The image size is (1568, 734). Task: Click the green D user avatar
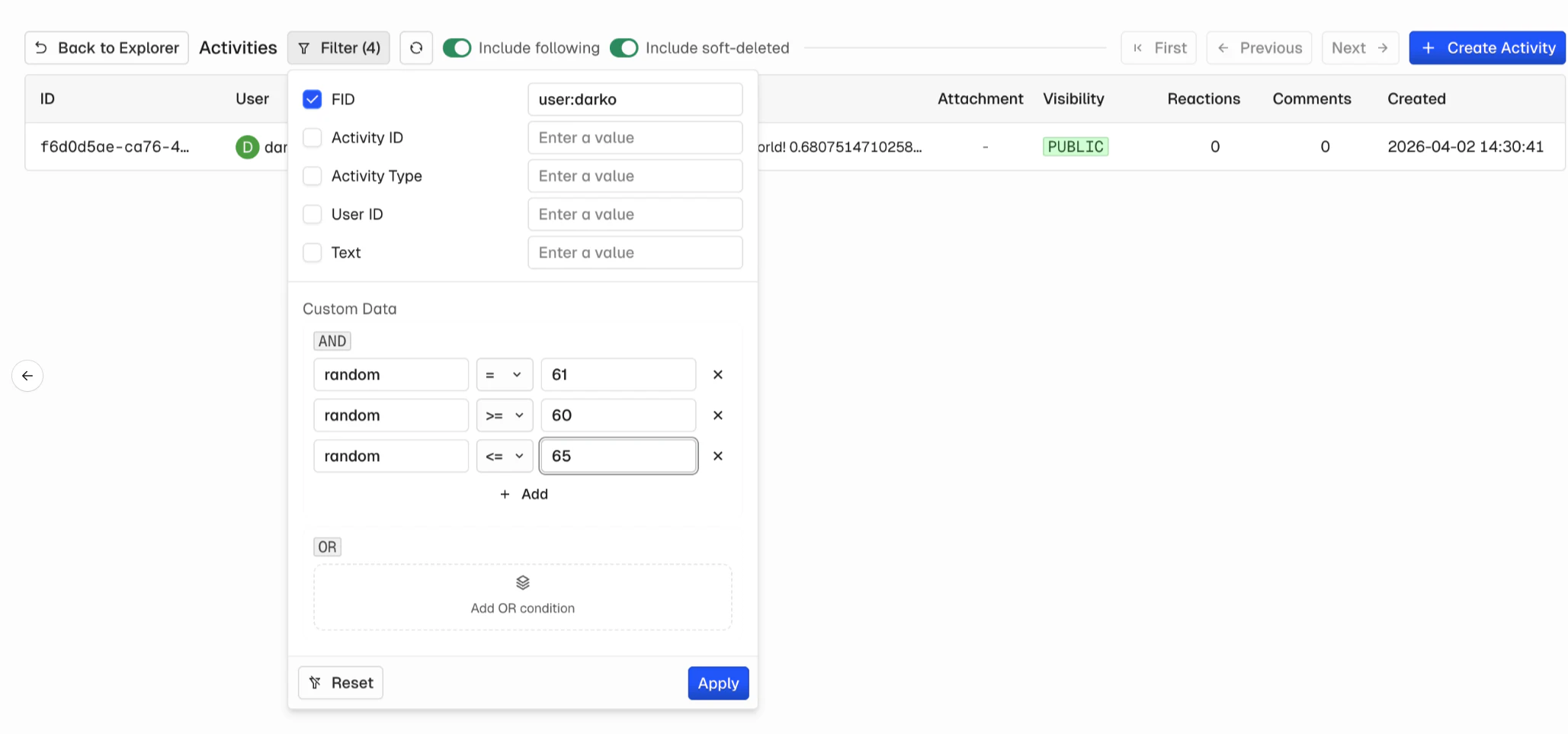pos(247,147)
